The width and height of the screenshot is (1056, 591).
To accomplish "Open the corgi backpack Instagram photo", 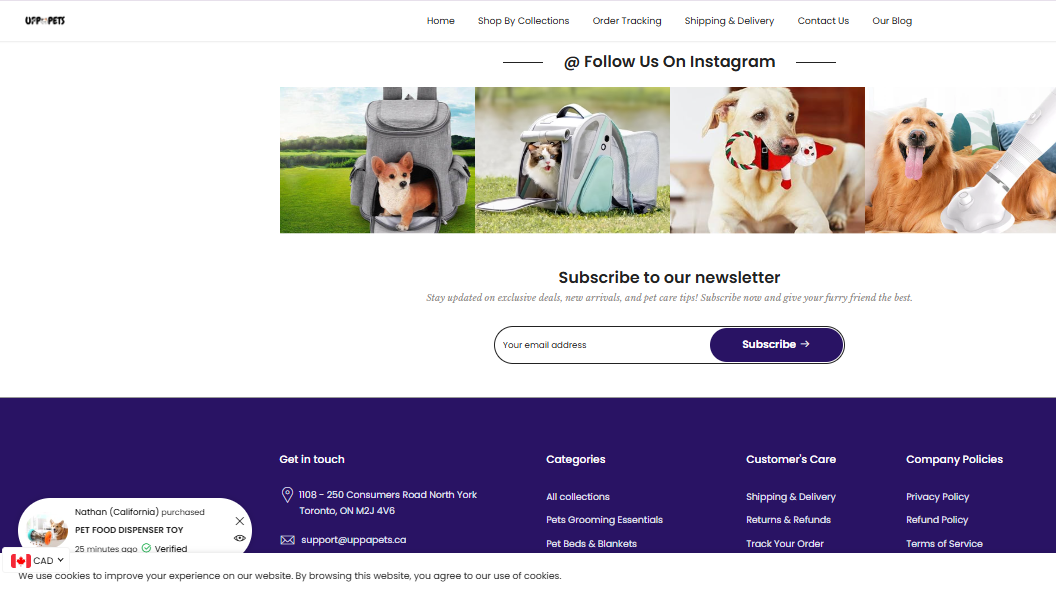I will point(377,160).
